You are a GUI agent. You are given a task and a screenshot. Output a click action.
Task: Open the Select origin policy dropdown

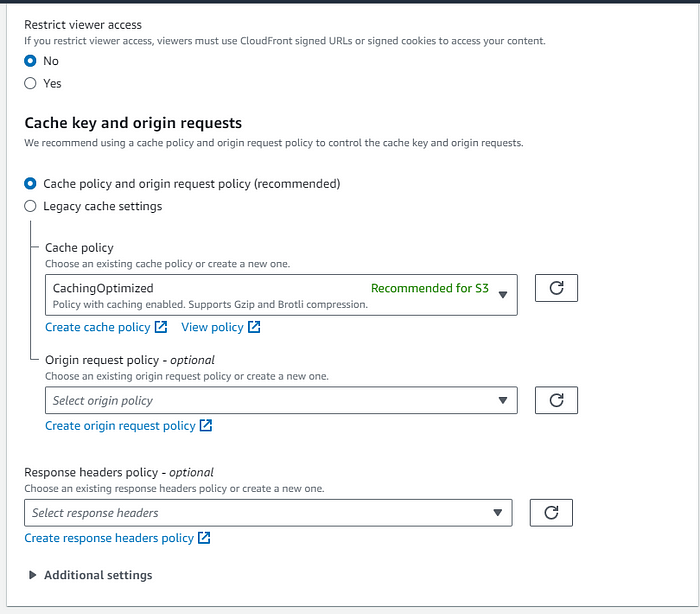point(281,401)
